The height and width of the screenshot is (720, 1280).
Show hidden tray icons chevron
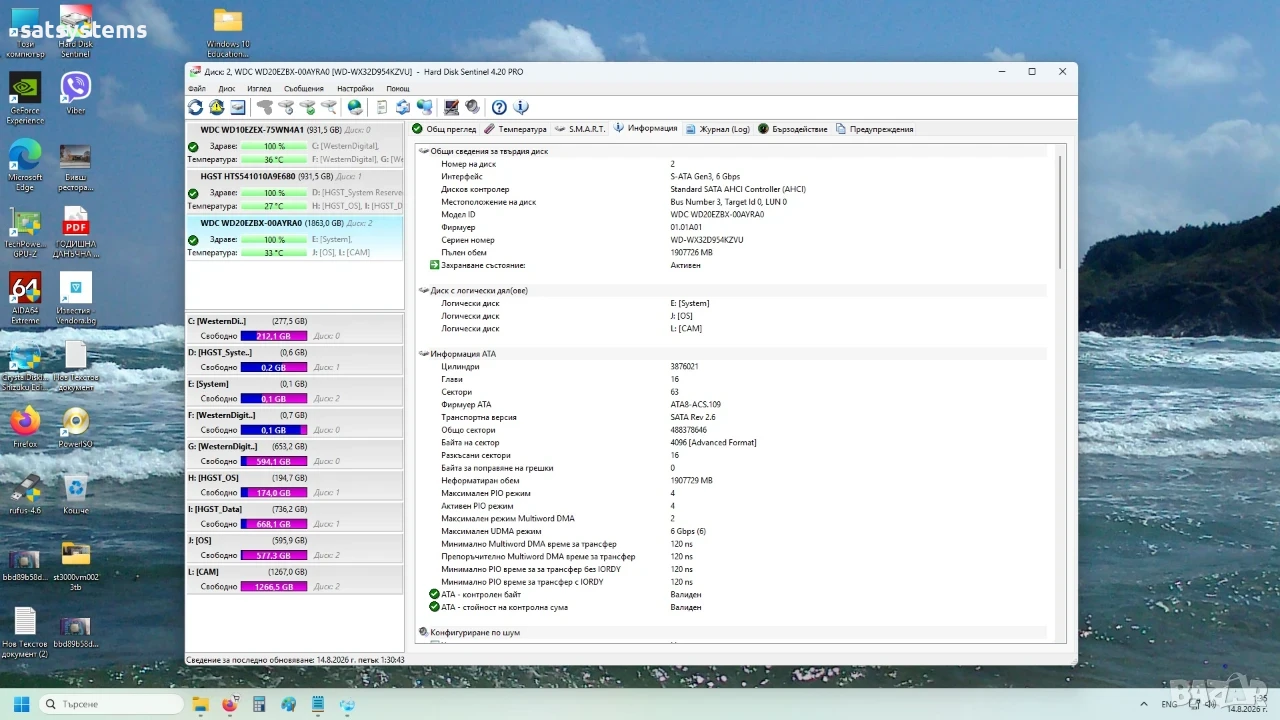click(1143, 704)
